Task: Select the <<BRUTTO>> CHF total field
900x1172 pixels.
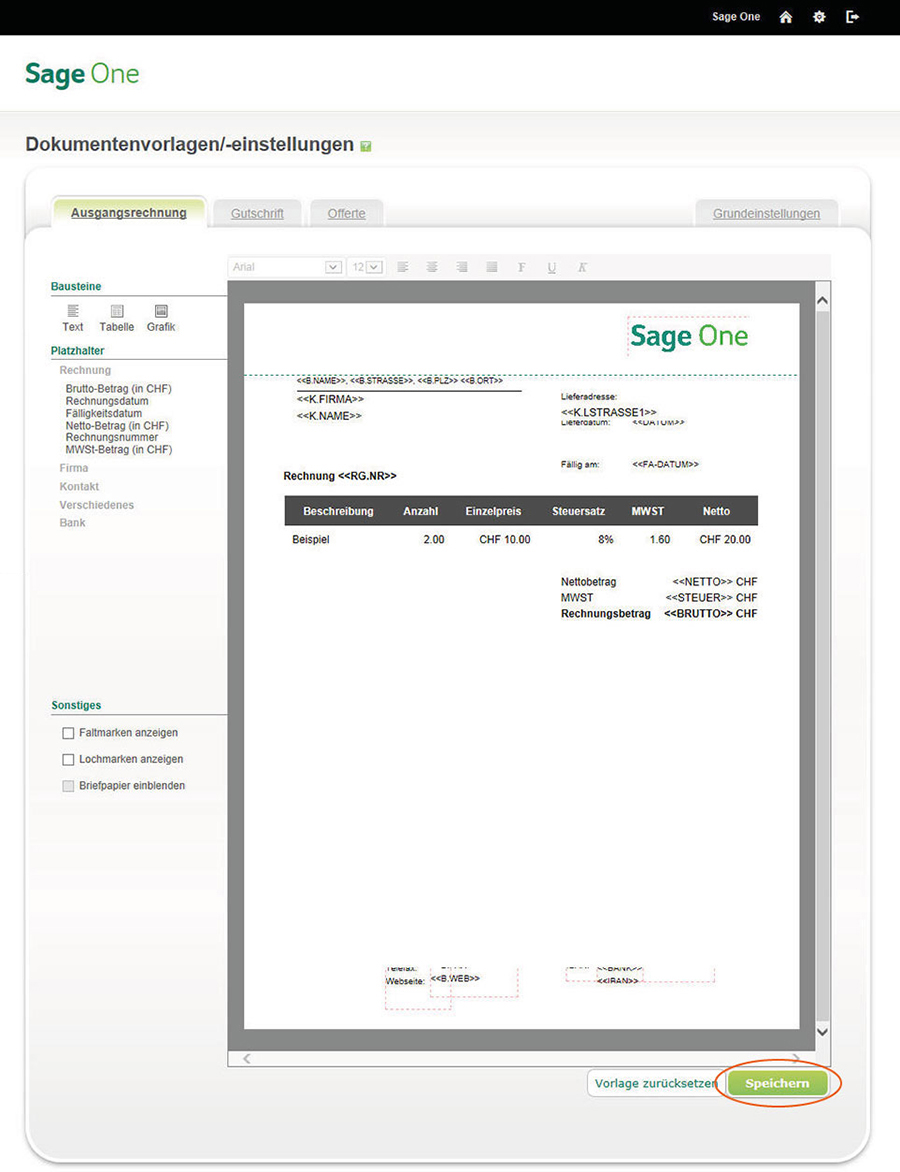Action: pos(710,614)
